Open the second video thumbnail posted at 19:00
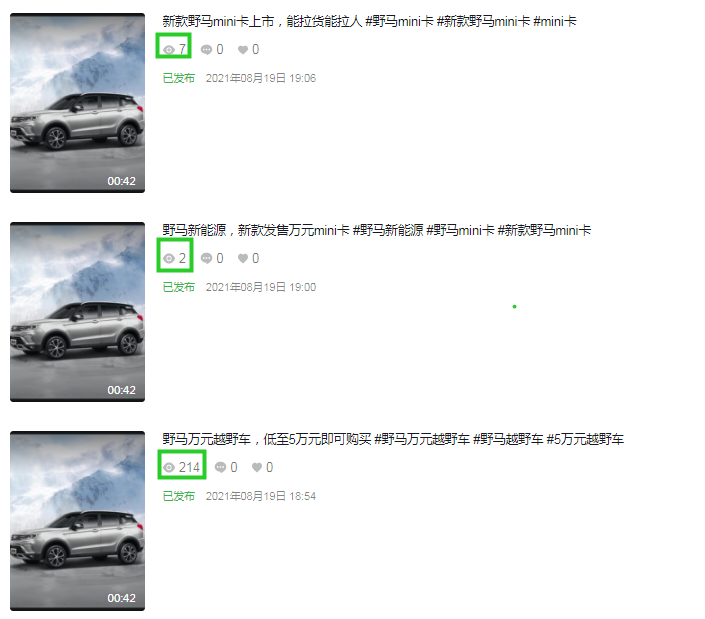 coord(77,312)
